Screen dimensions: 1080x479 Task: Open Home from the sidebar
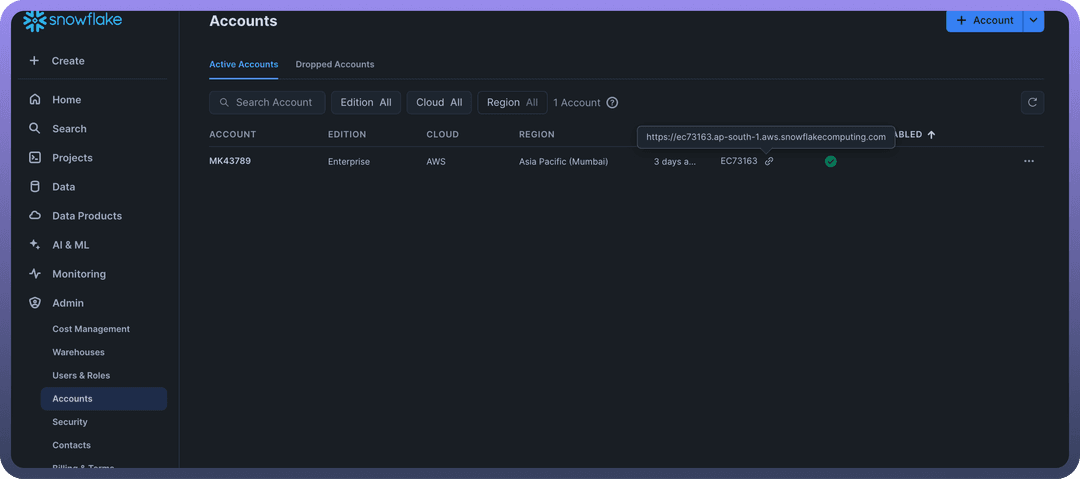click(x=66, y=100)
